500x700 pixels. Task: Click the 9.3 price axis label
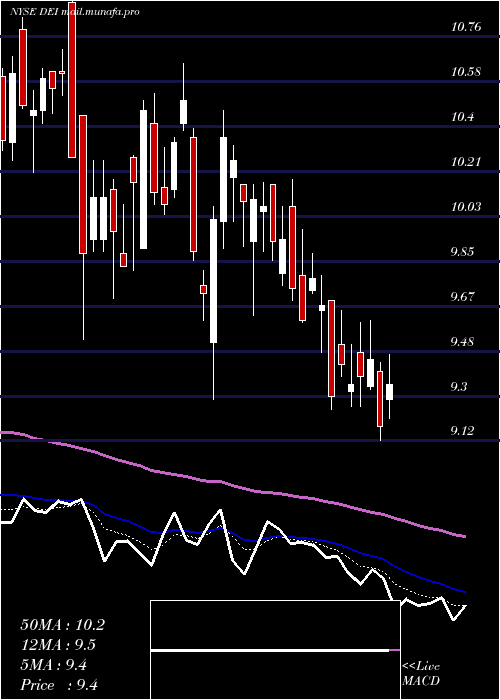pos(458,387)
